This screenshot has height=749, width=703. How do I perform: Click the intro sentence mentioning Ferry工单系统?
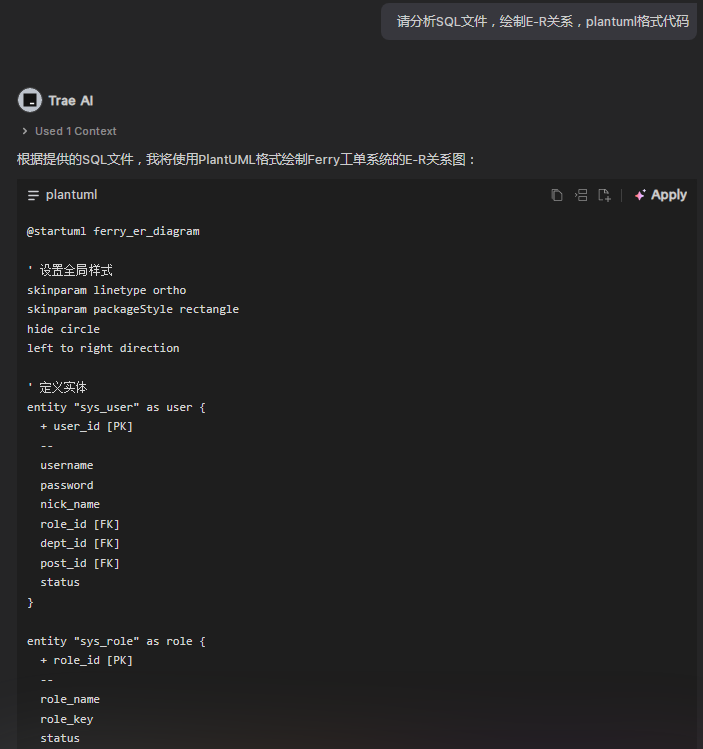coord(246,159)
